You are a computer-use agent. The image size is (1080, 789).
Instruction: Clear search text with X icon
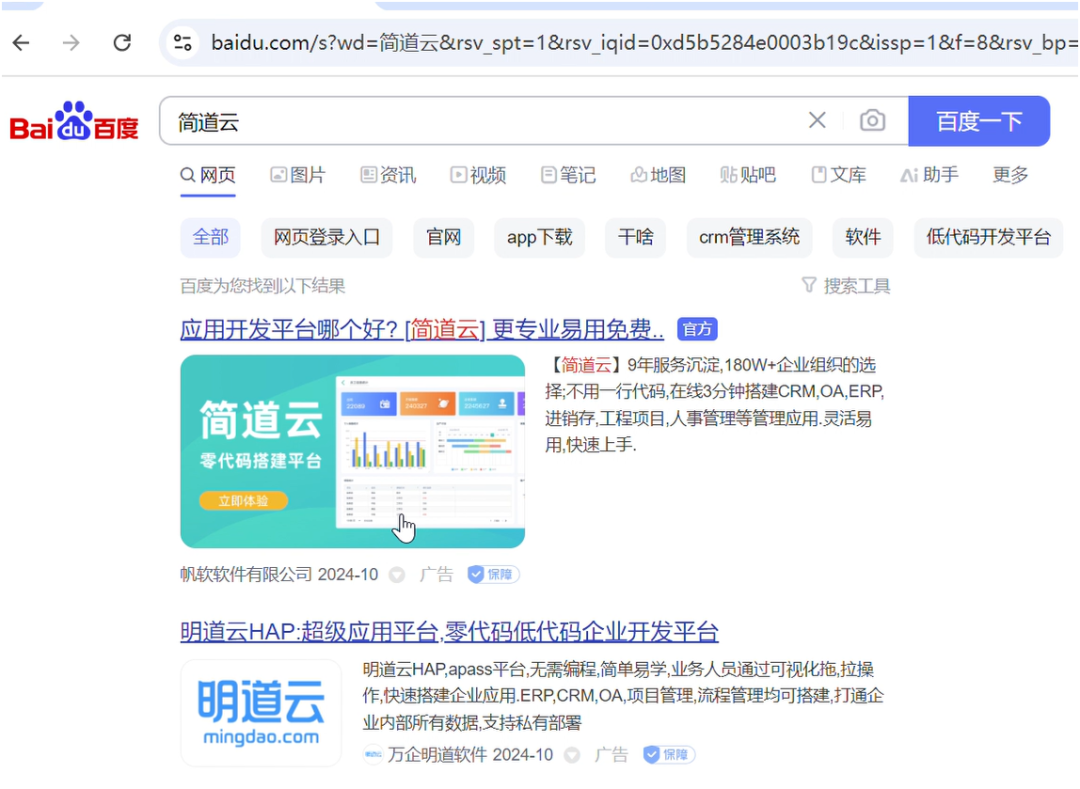[x=817, y=121]
